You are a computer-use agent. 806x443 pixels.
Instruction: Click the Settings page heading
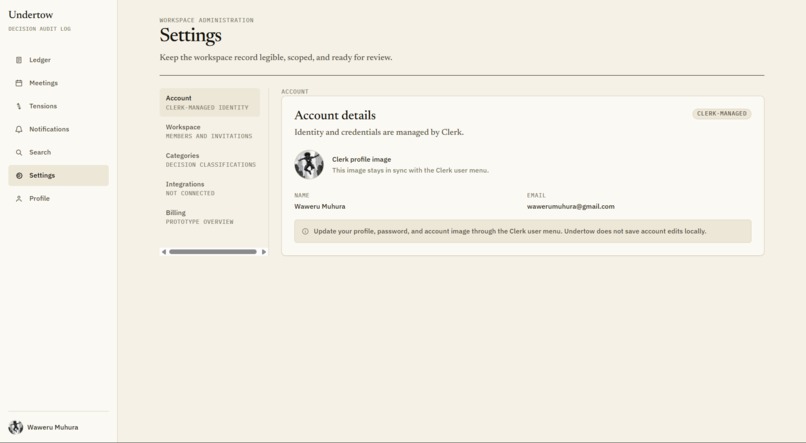[191, 35]
